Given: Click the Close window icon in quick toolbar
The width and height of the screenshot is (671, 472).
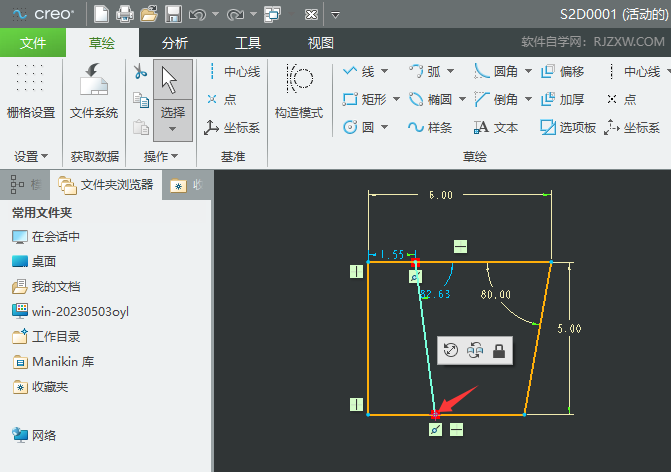Looking at the screenshot, I should tap(311, 15).
